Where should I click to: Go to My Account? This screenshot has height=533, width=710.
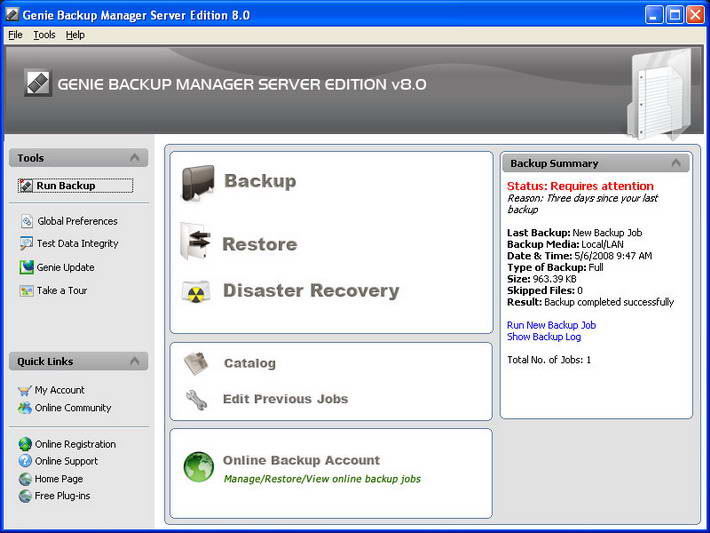tap(60, 390)
